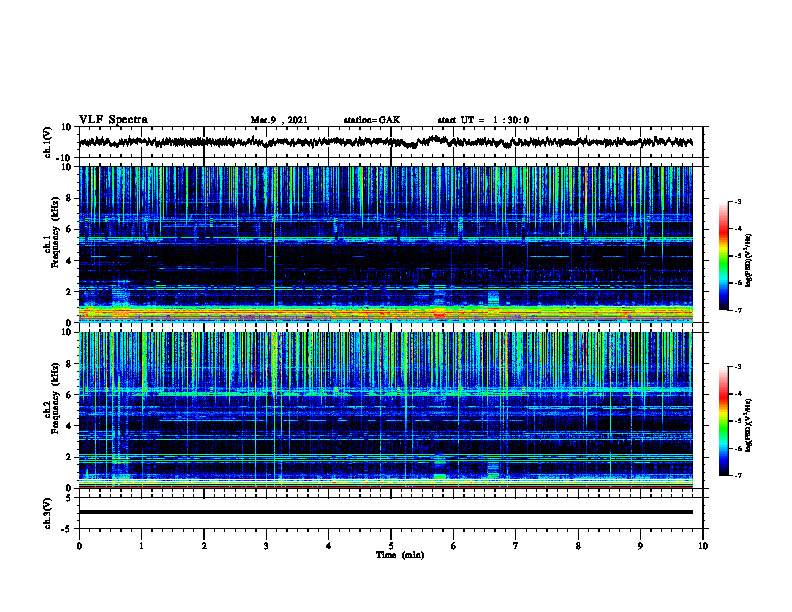Click the time axis tick label '7'
Viewport: 792px width, 612px height.
pos(516,546)
